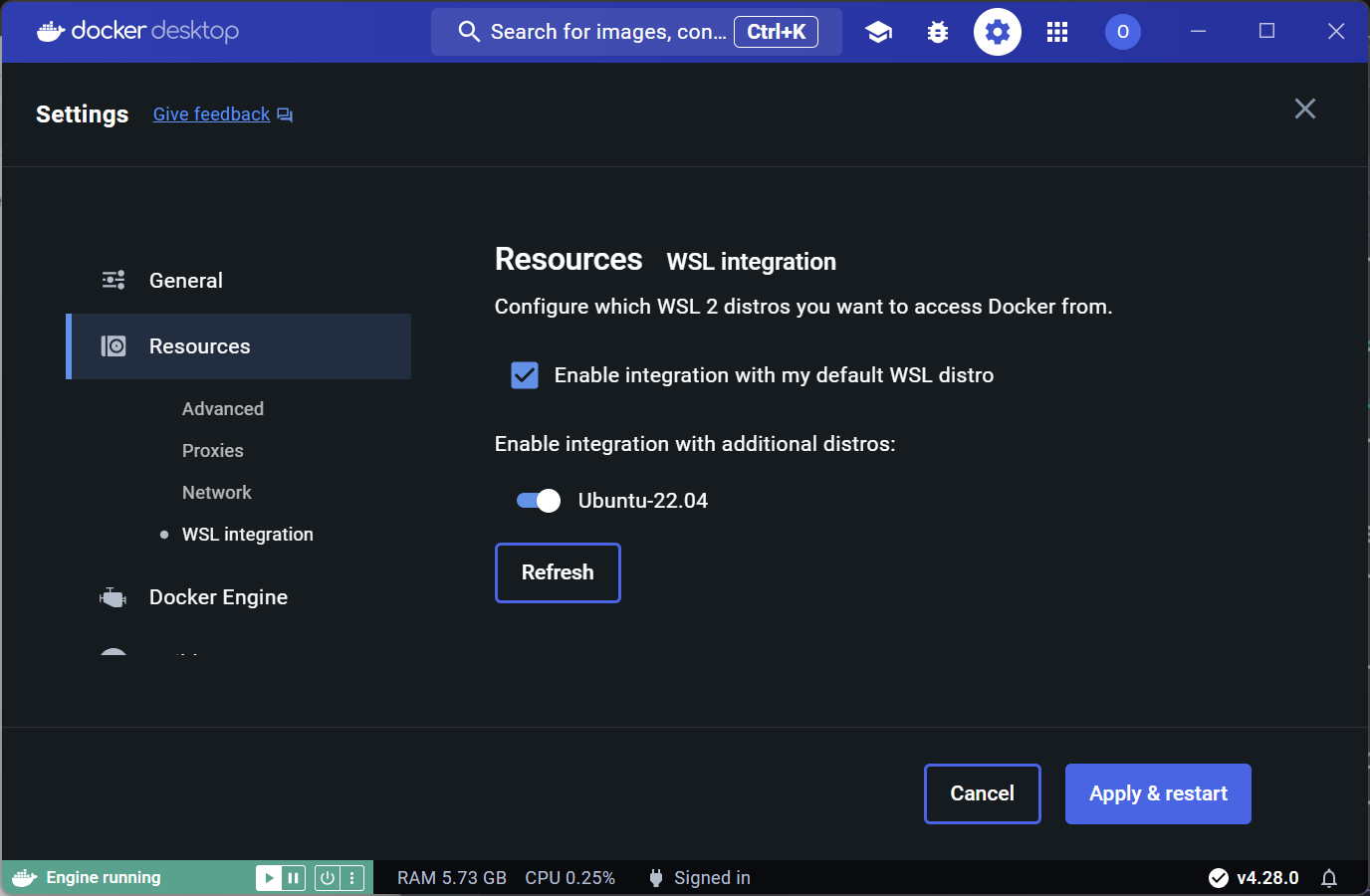Click the checkmark update status icon
Image resolution: width=1370 pixels, height=896 pixels.
tap(1219, 878)
